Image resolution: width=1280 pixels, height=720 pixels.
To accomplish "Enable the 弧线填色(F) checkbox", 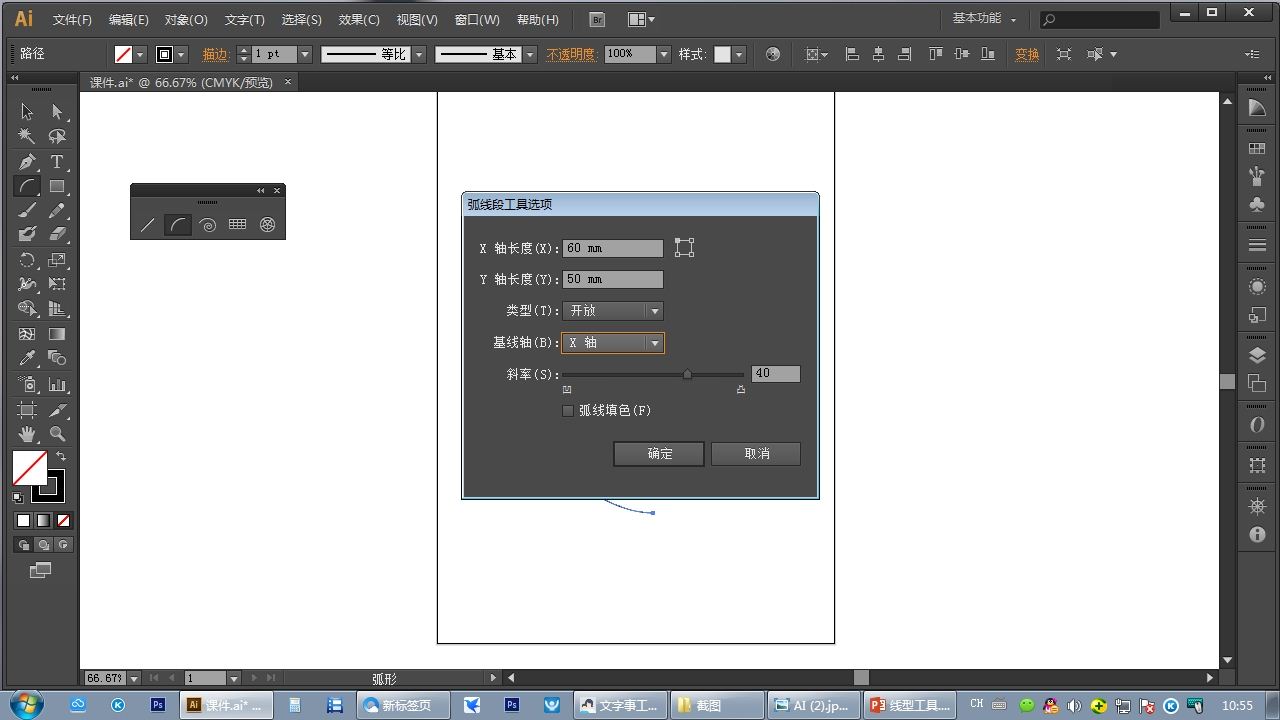I will click(568, 411).
